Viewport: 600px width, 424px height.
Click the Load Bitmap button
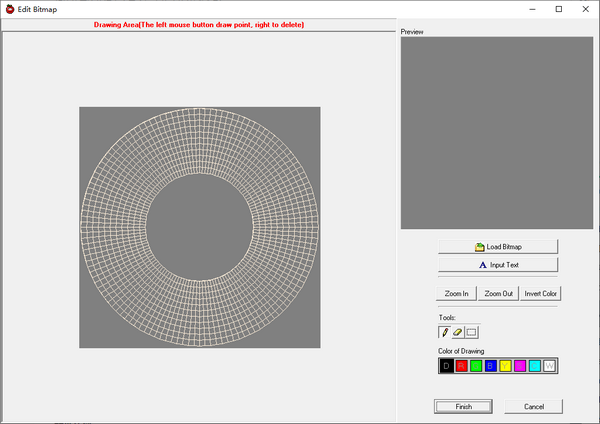[x=497, y=246]
